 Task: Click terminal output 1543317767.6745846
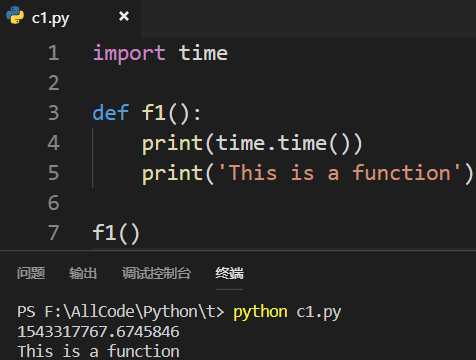(x=98, y=332)
